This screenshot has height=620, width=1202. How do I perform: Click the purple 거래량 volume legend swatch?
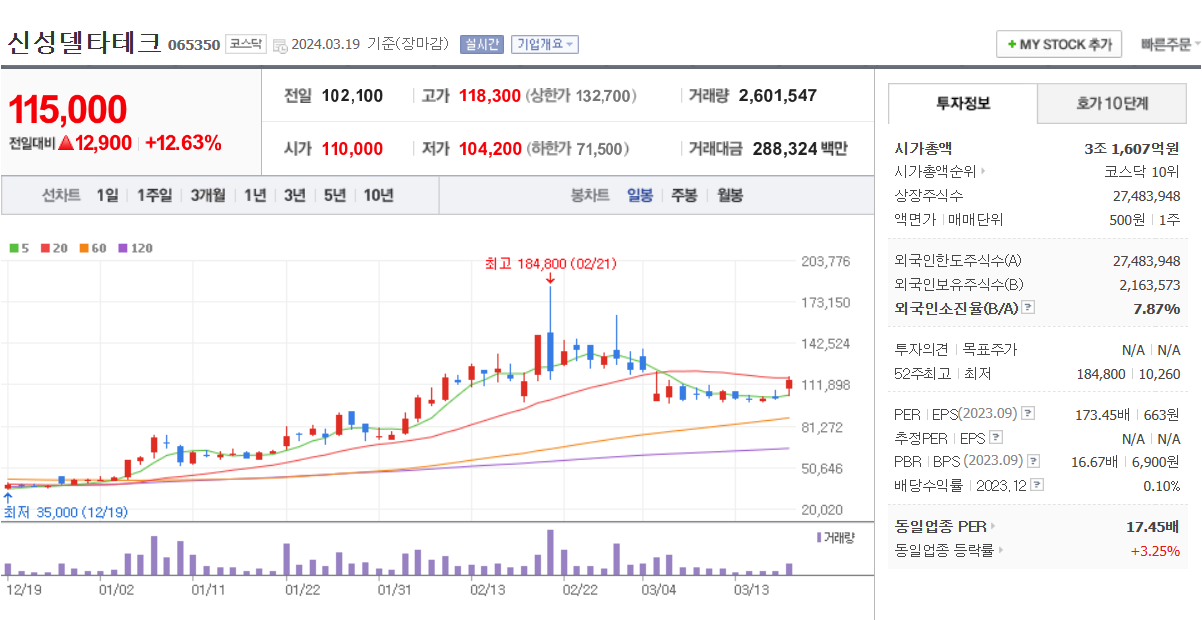(818, 538)
